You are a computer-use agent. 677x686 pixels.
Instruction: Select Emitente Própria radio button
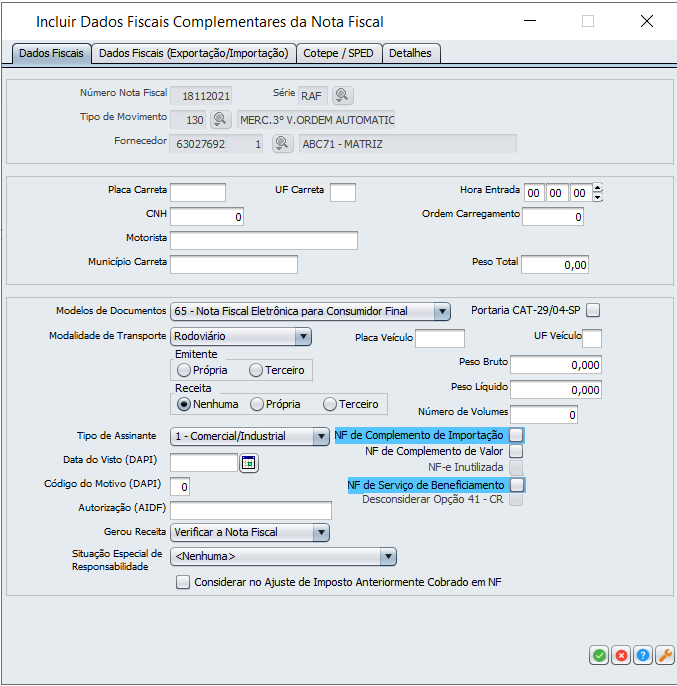(x=184, y=370)
